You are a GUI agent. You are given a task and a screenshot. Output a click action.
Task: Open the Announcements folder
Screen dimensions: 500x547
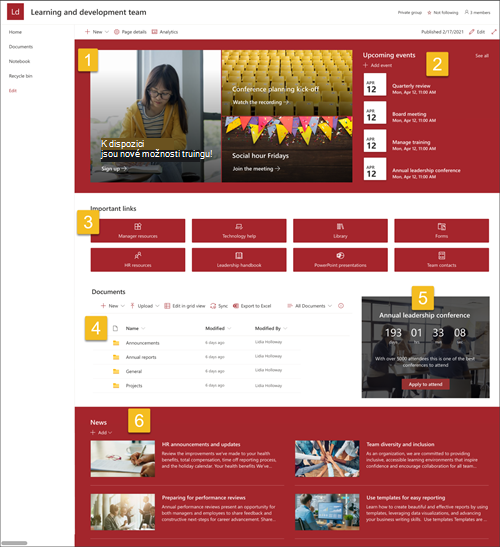142,343
